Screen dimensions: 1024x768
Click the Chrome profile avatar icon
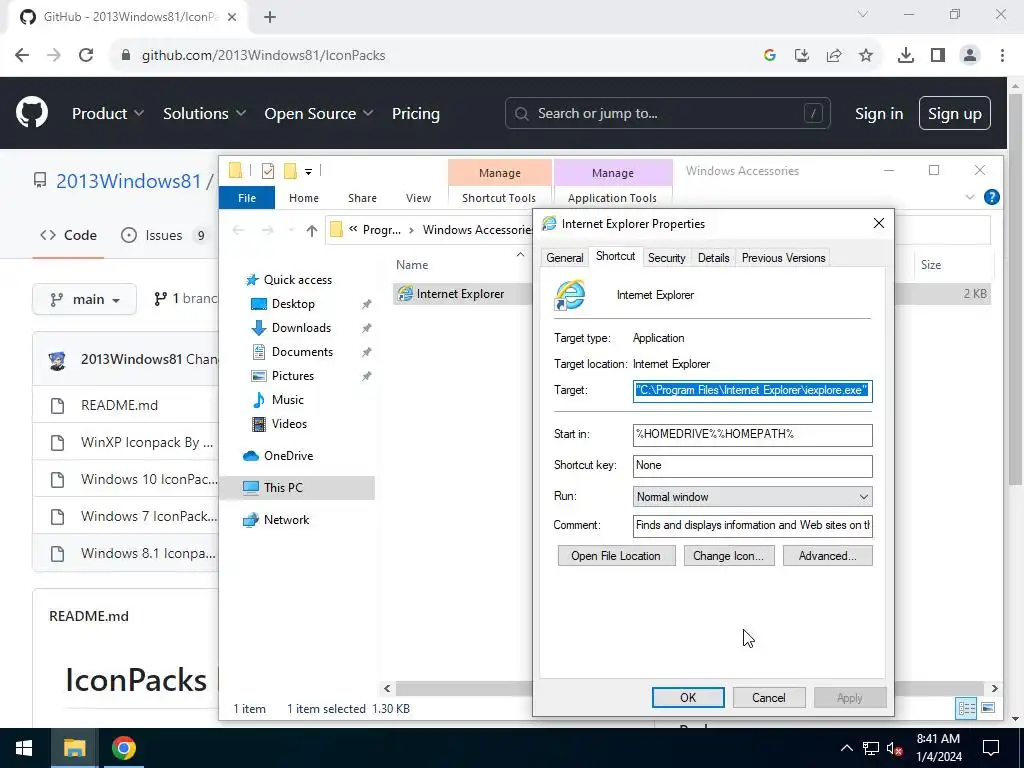[970, 56]
